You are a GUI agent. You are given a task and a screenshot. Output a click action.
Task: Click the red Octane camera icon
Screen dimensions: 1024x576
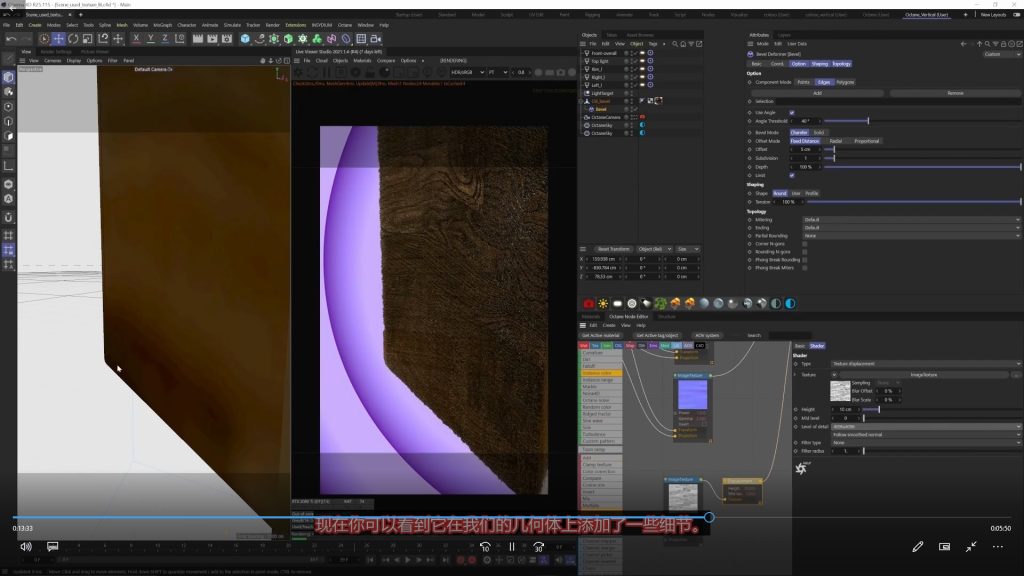point(588,304)
